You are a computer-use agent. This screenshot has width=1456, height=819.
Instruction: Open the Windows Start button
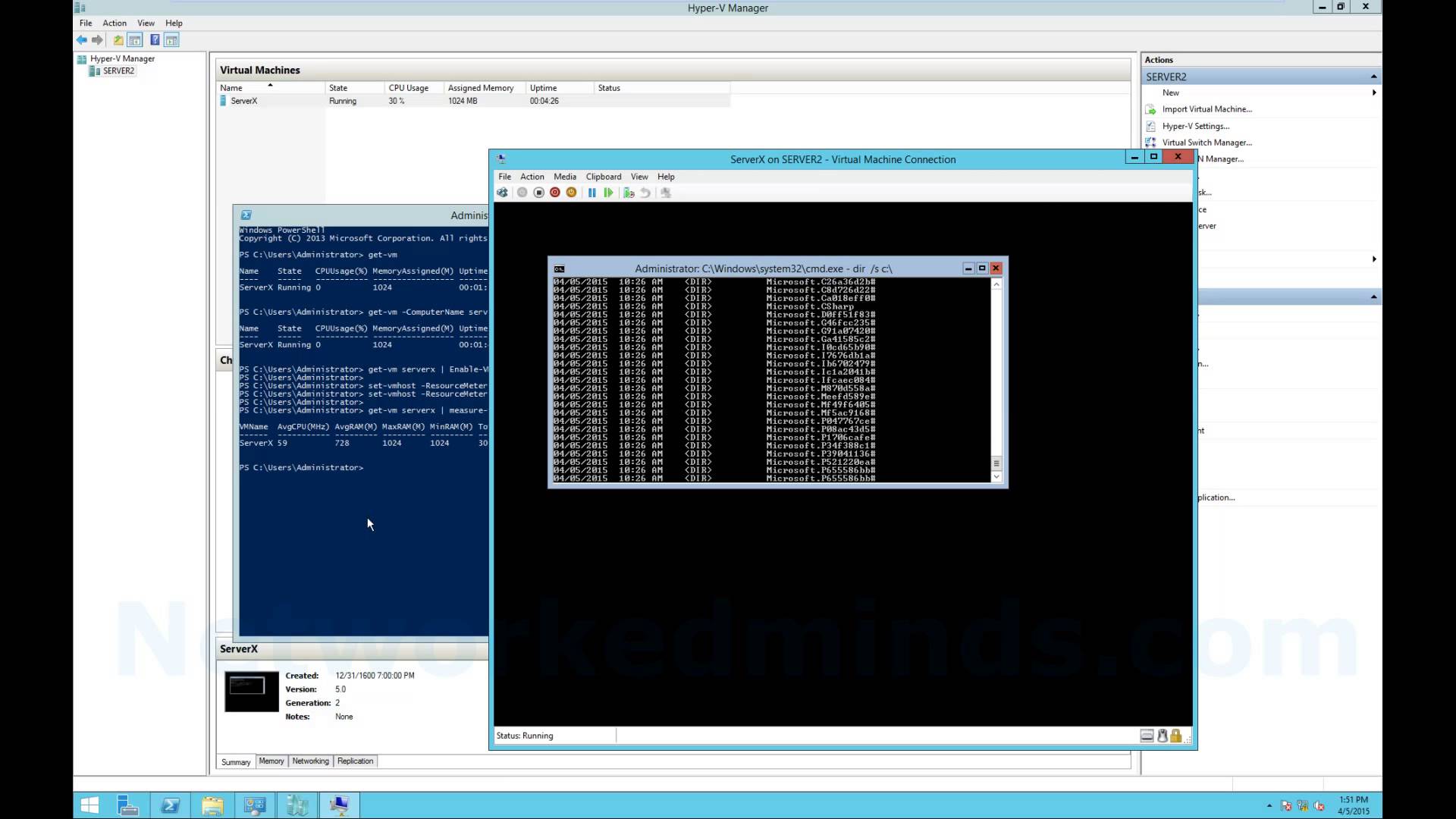pos(89,805)
